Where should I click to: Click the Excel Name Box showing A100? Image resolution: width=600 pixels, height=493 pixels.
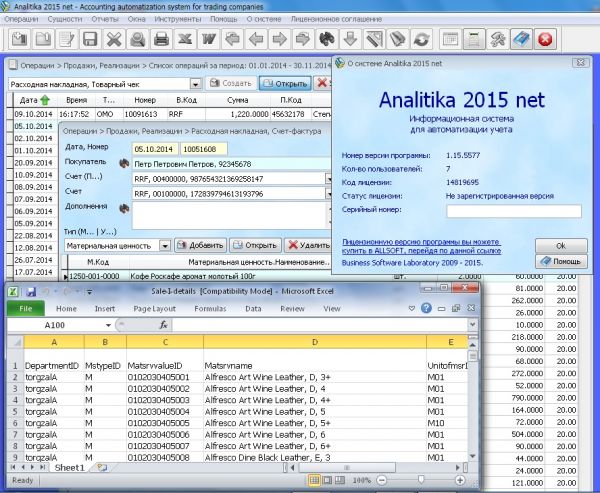(x=55, y=325)
